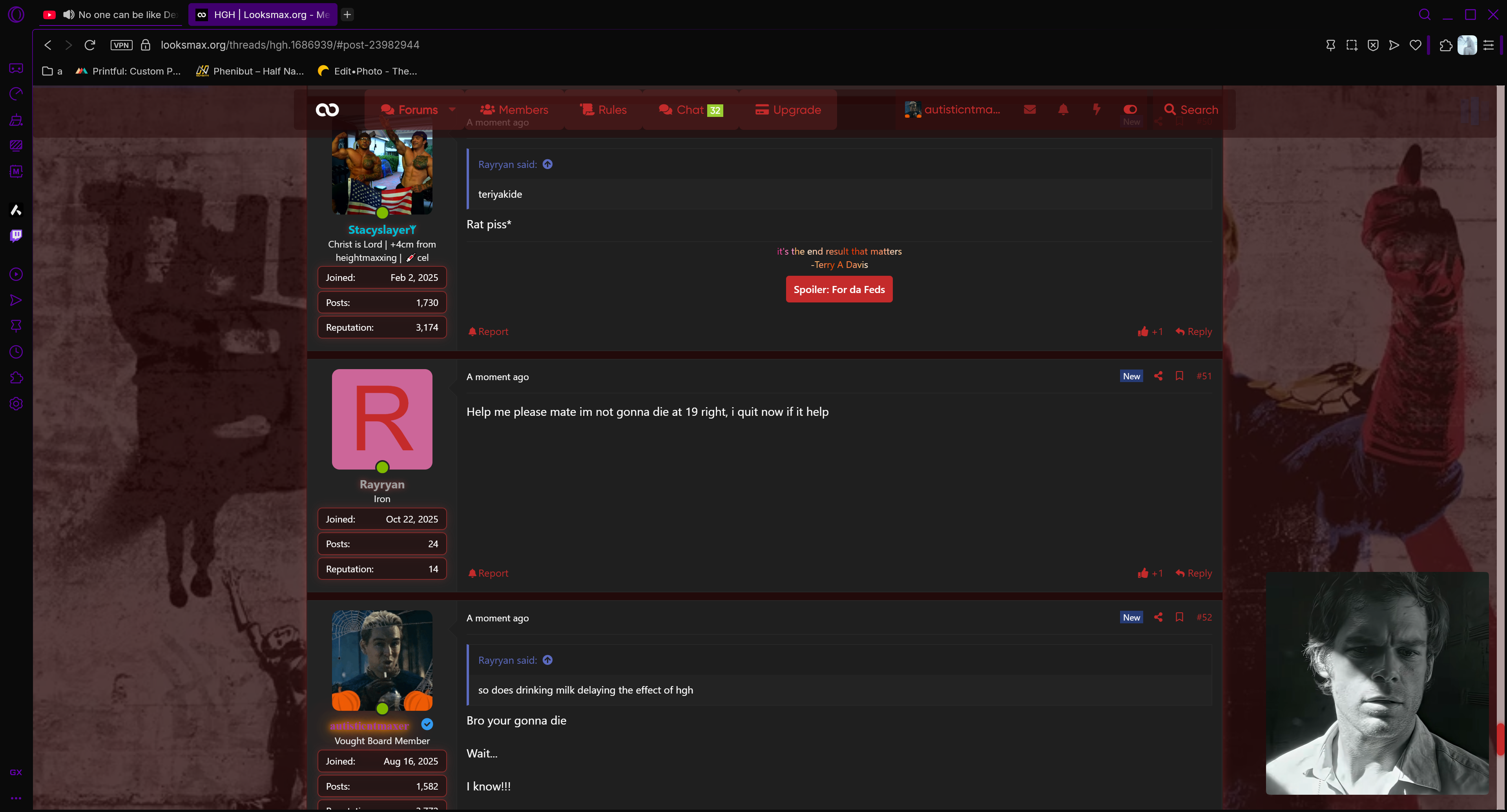Click the +1 like on Rayryan's post

click(x=1149, y=573)
